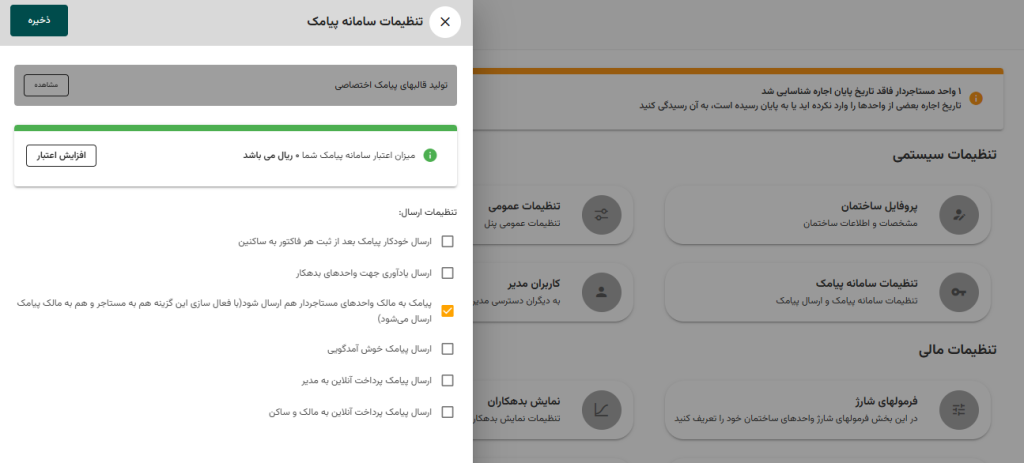Enable automatic SMS after each invoice registration
This screenshot has height=463, width=1024.
pyautogui.click(x=447, y=241)
